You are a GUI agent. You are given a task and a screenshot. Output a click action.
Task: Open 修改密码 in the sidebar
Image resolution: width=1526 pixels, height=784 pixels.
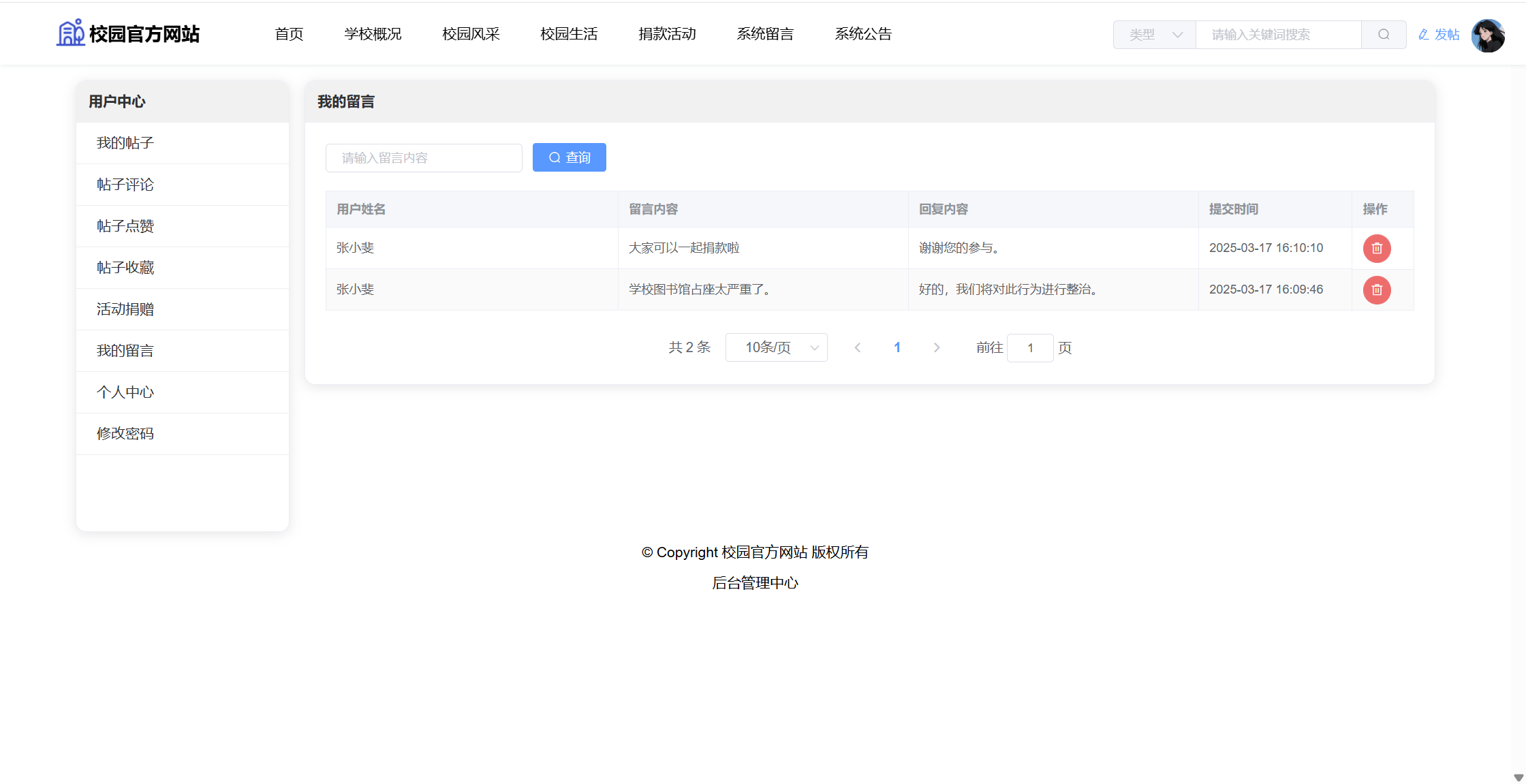coord(125,434)
